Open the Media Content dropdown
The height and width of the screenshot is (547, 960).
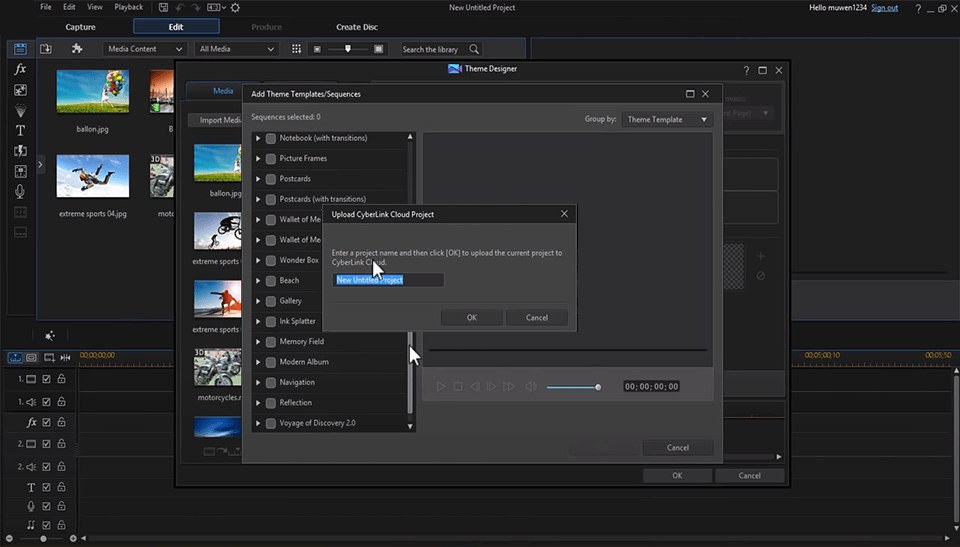coord(144,49)
